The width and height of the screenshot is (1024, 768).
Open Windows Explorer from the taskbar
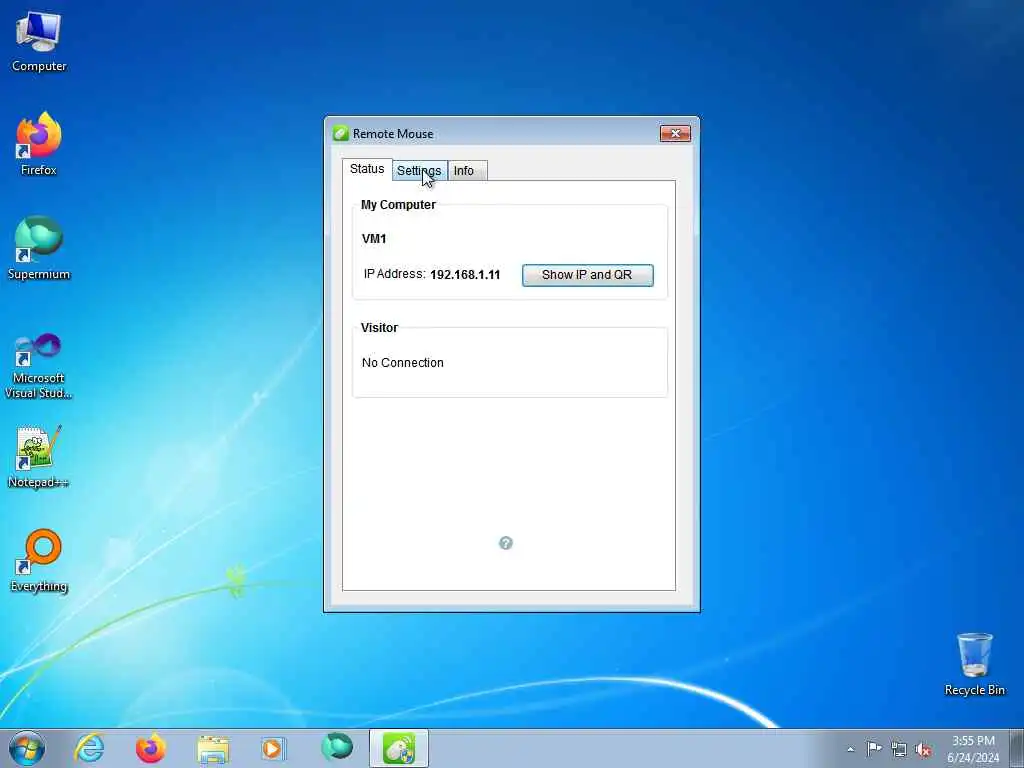click(213, 748)
